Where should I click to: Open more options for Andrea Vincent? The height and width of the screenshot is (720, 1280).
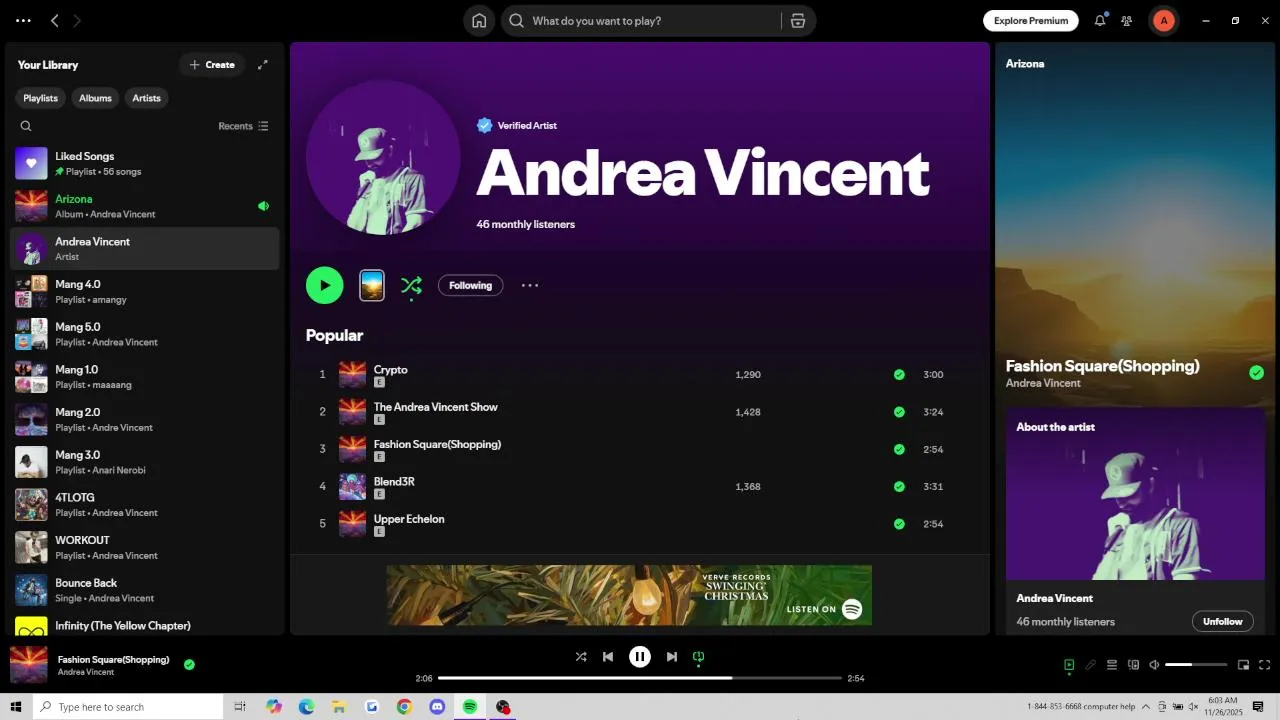530,285
